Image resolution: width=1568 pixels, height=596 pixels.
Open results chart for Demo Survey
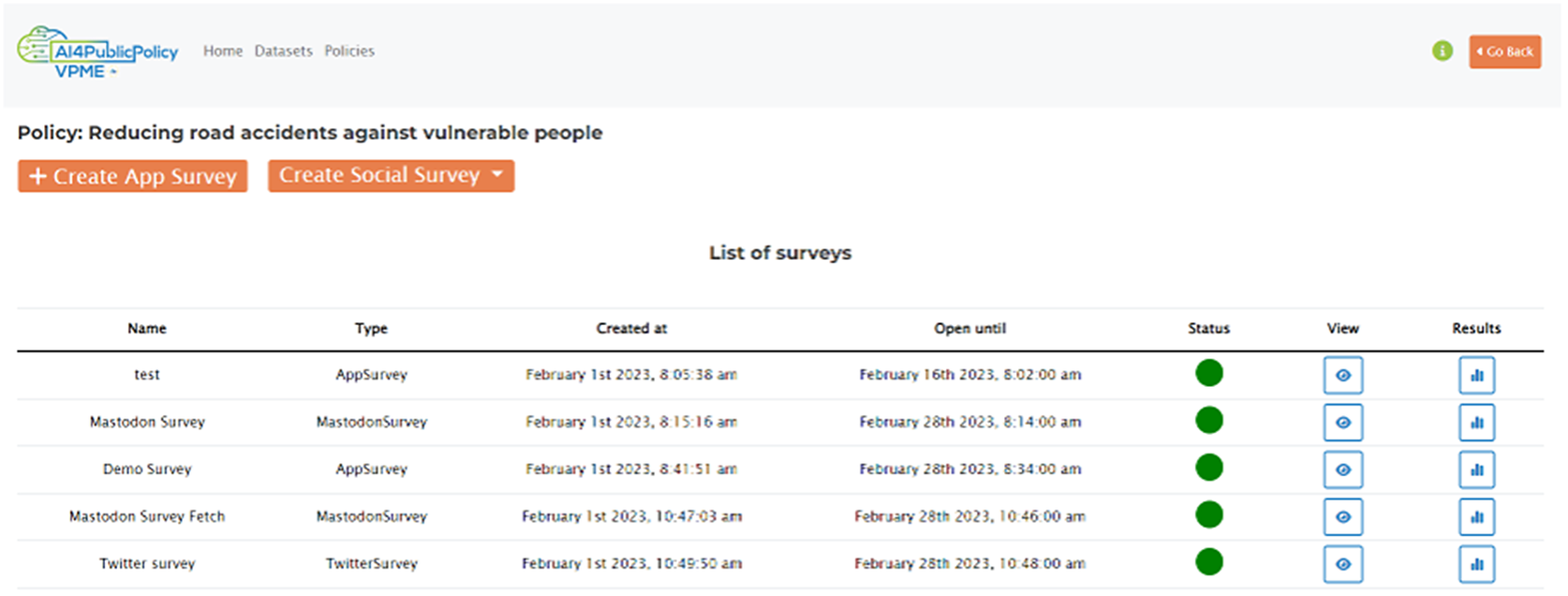(x=1476, y=469)
